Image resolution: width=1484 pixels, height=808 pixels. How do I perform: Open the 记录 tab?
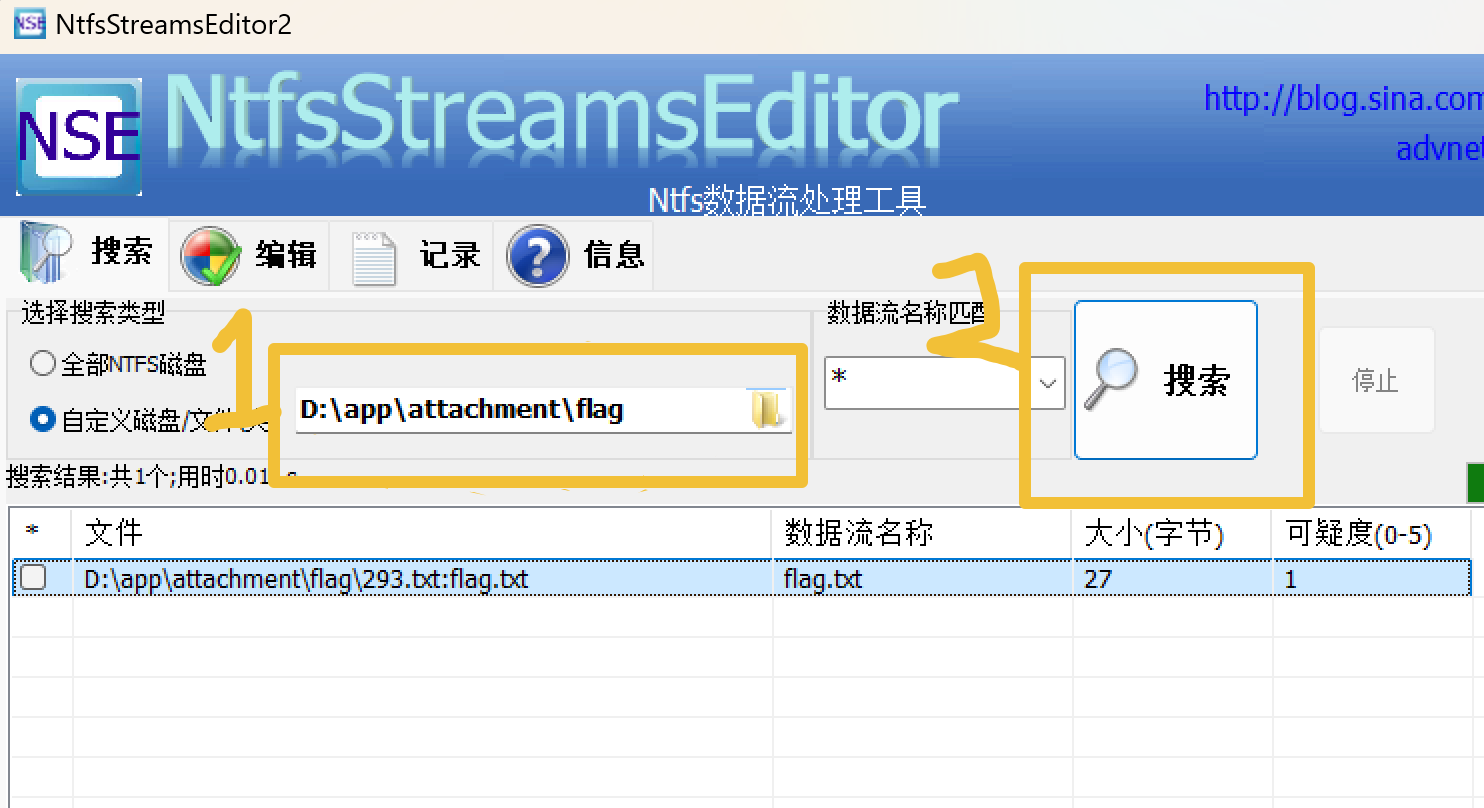coord(414,256)
